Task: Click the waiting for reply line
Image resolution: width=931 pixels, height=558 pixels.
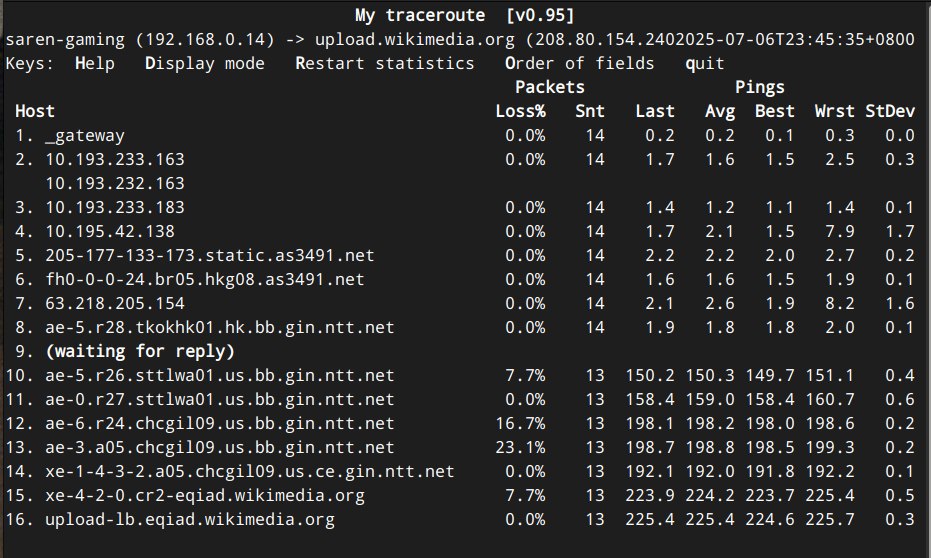Action: tap(140, 351)
